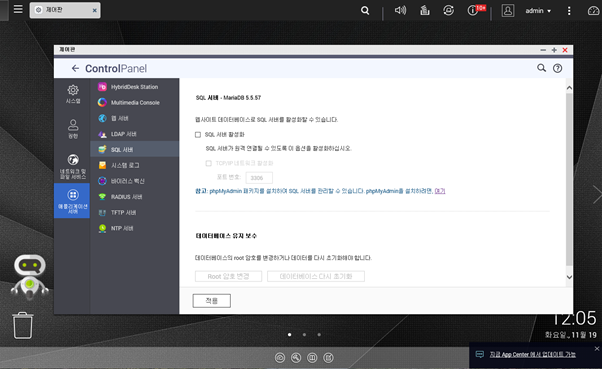Image resolution: width=602 pixels, height=369 pixels.
Task: Open 웹 서버 settings
Action: point(134,118)
